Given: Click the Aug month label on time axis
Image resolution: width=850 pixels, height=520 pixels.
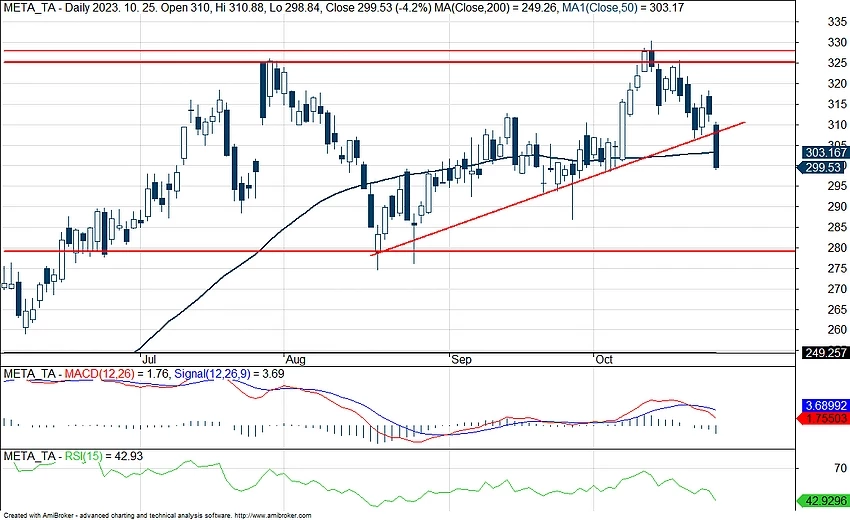Looking at the screenshot, I should [296, 359].
